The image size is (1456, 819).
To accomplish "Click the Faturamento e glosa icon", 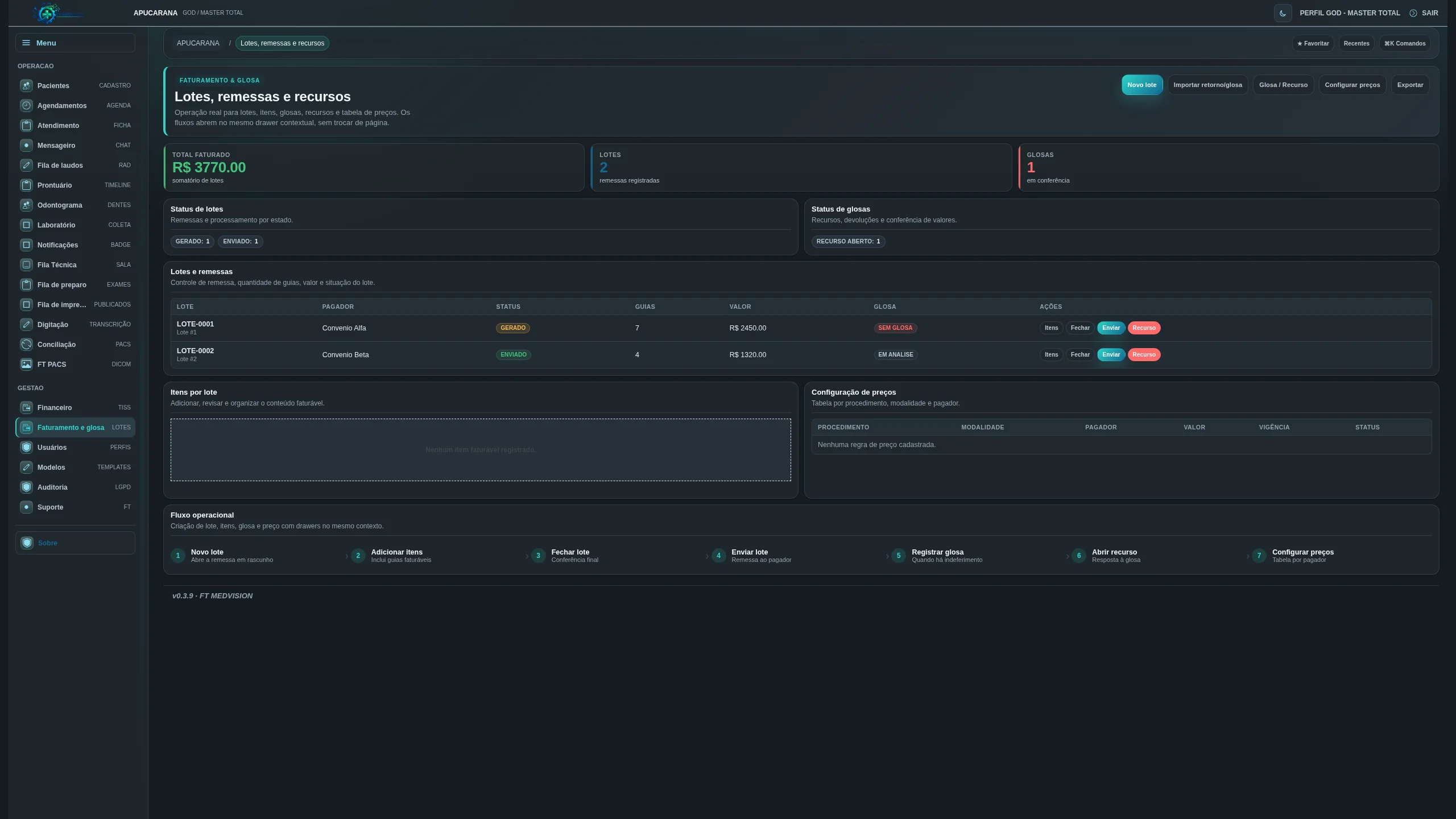I will coord(26,428).
